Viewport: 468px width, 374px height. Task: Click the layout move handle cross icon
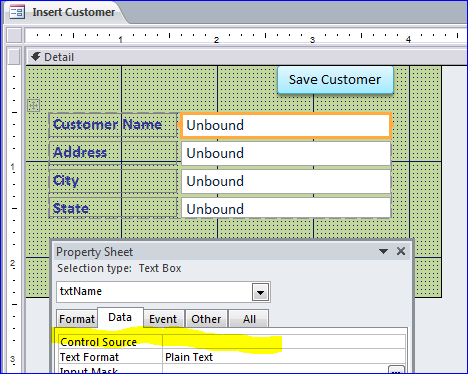(33, 106)
